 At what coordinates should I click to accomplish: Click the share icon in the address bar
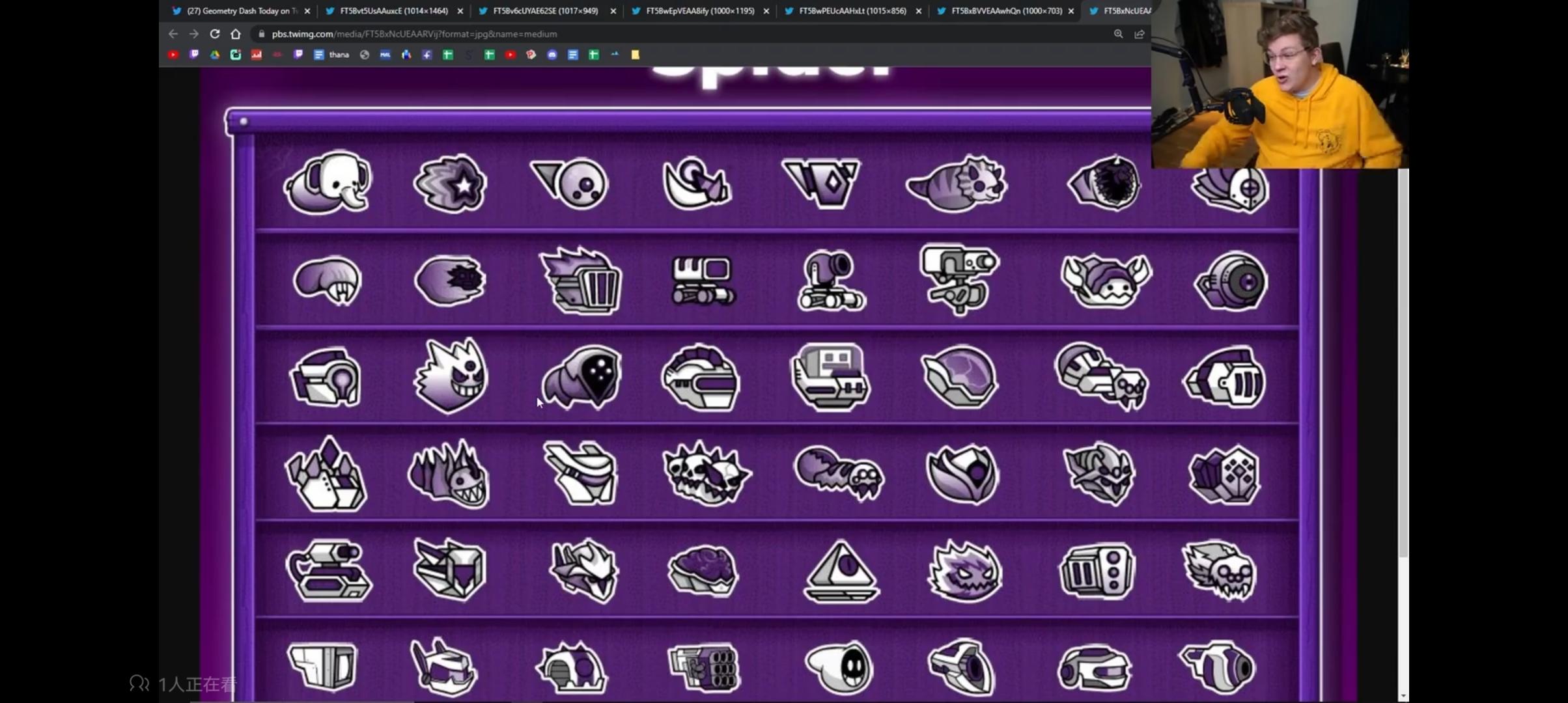[1140, 34]
